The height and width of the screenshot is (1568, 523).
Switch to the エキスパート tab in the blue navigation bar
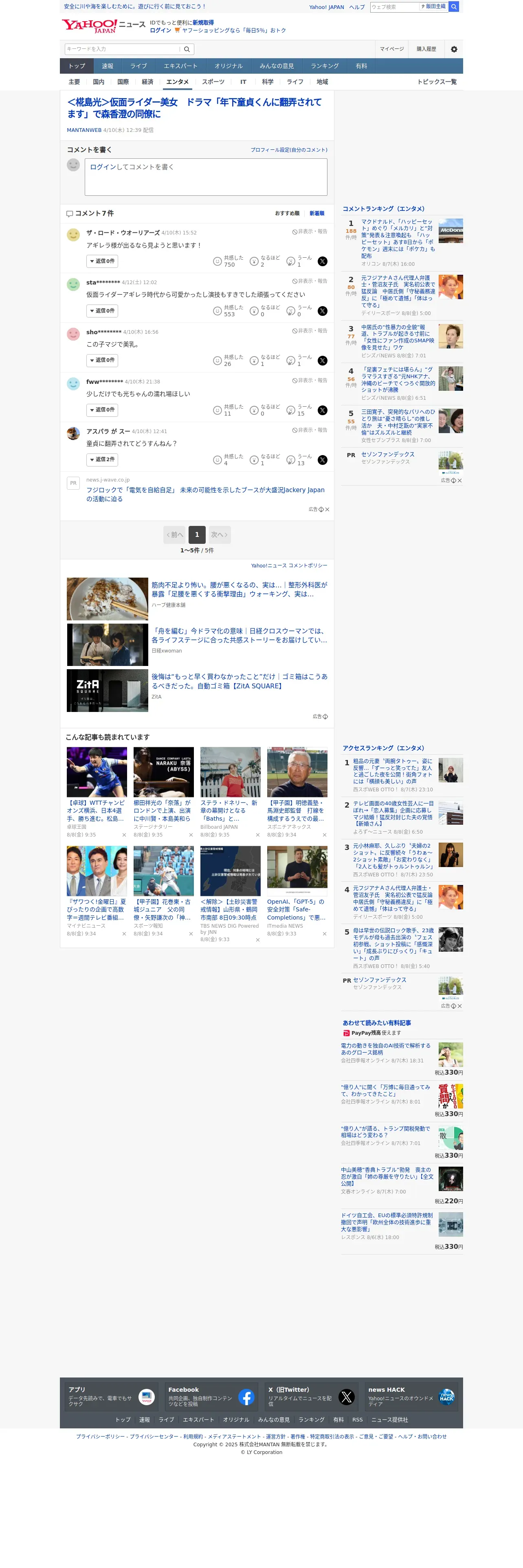point(180,66)
